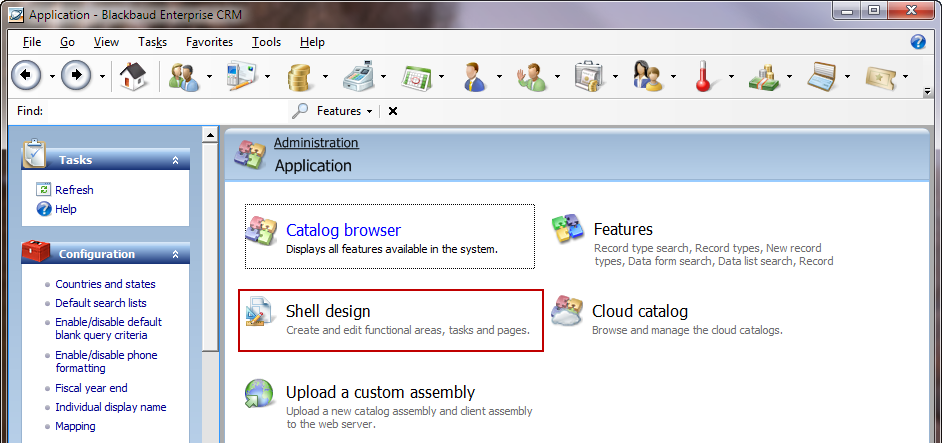
Task: Expand the Revenue coins dropdown arrow
Action: (x=325, y=76)
